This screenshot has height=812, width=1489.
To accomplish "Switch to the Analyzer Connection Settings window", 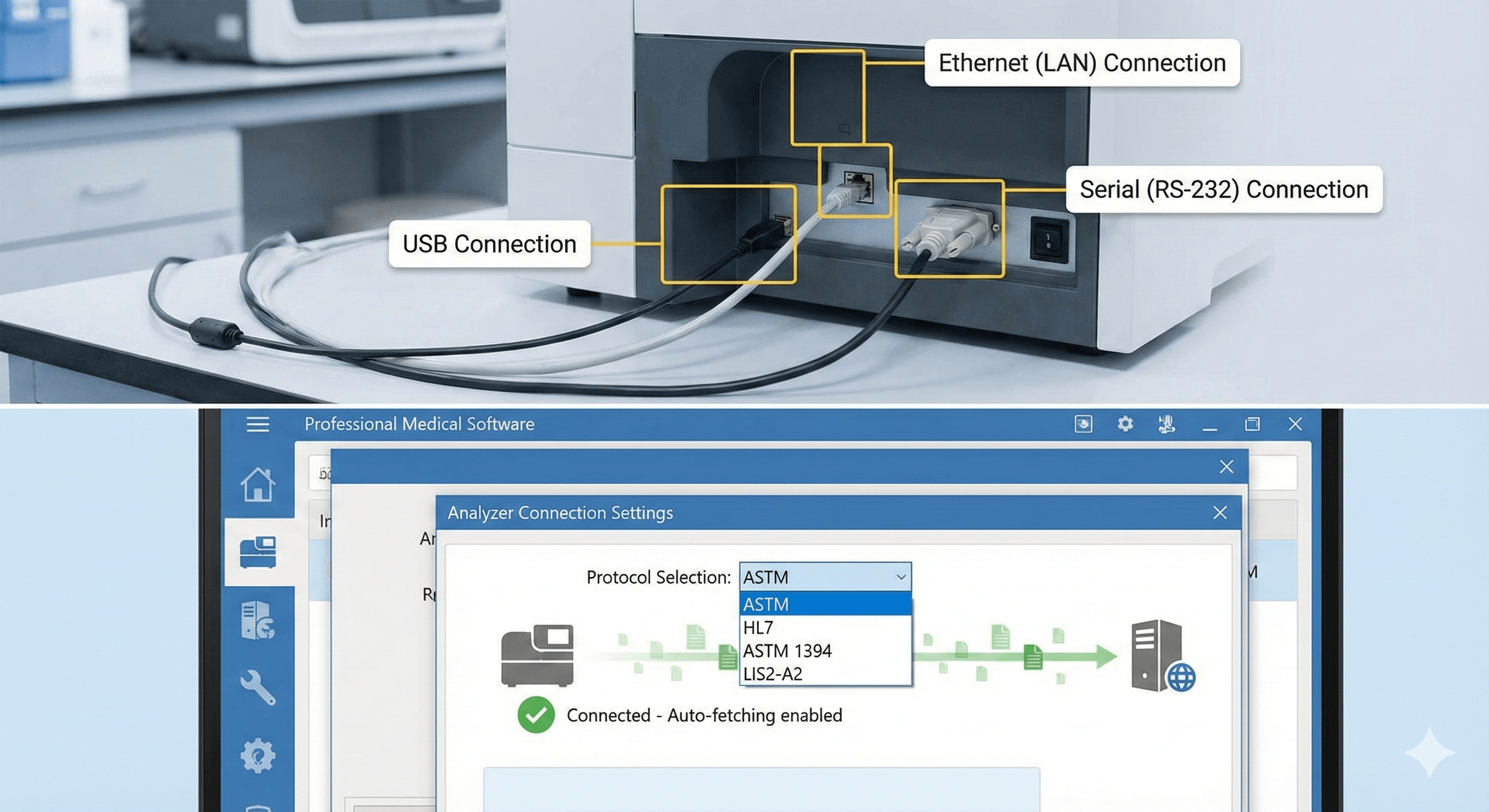I will coord(560,512).
